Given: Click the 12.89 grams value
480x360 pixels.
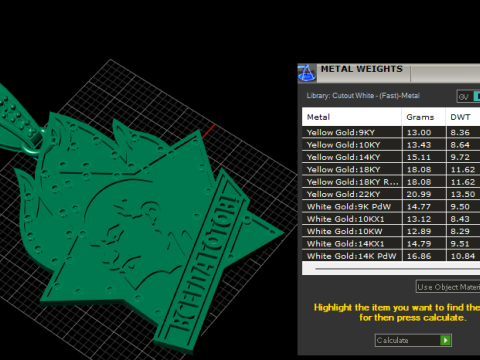Looking at the screenshot, I should [x=419, y=231].
